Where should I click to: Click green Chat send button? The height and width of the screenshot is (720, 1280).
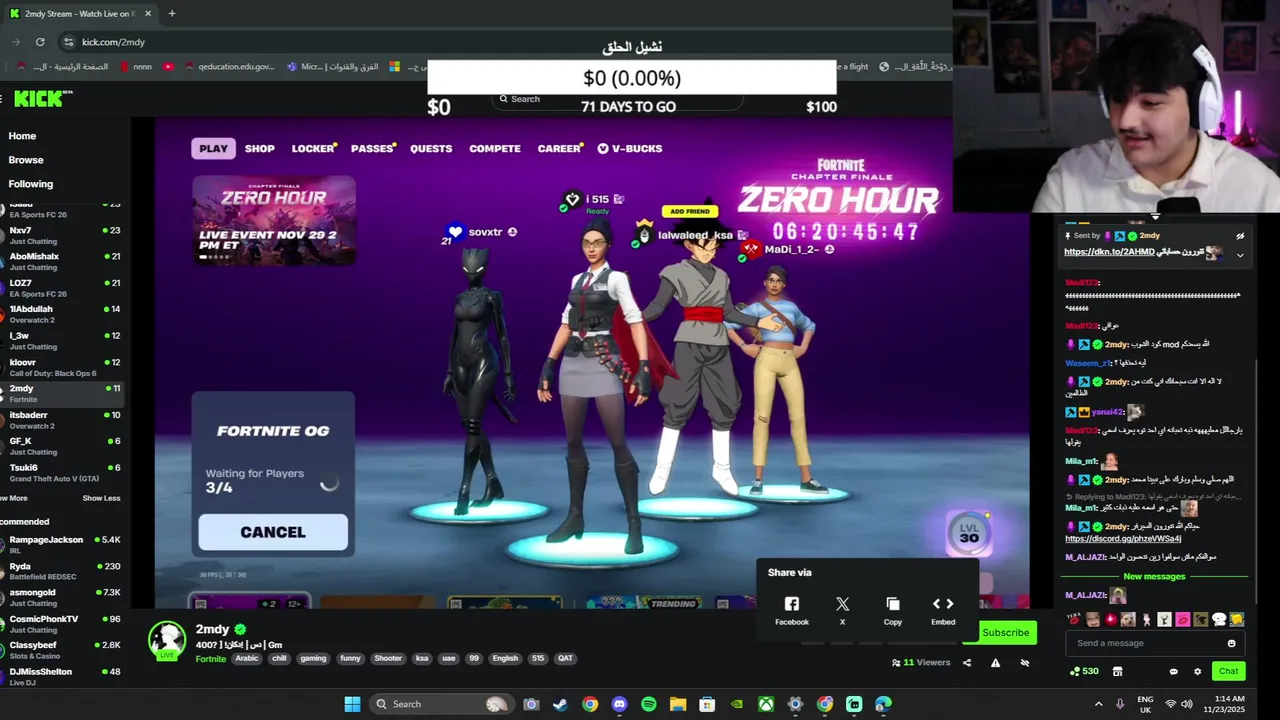[1228, 671]
